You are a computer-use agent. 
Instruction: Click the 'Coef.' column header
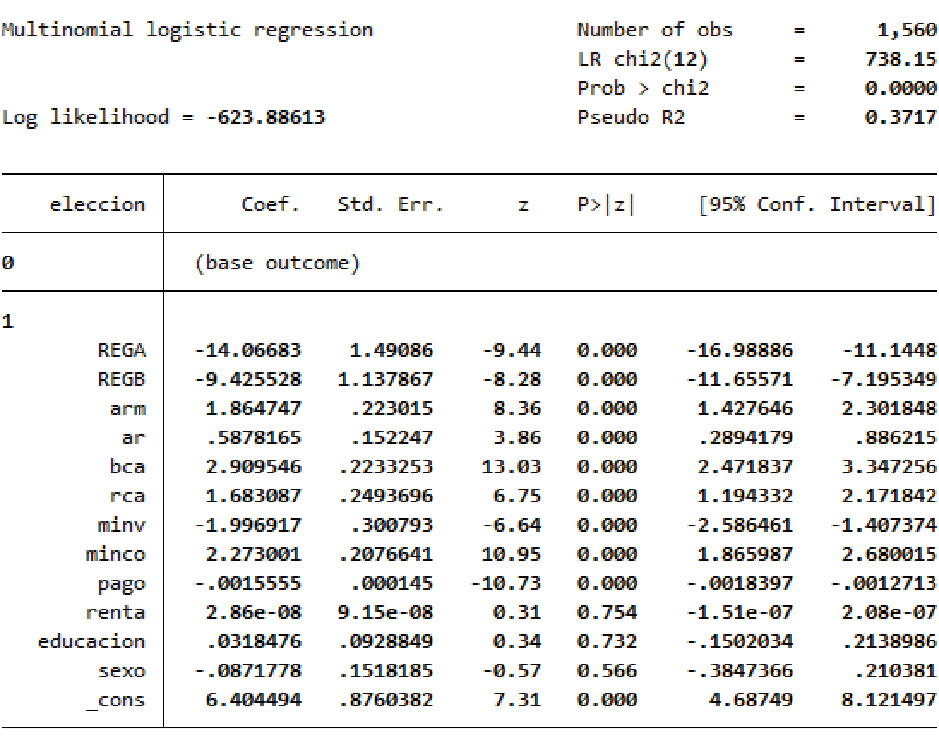(x=270, y=205)
